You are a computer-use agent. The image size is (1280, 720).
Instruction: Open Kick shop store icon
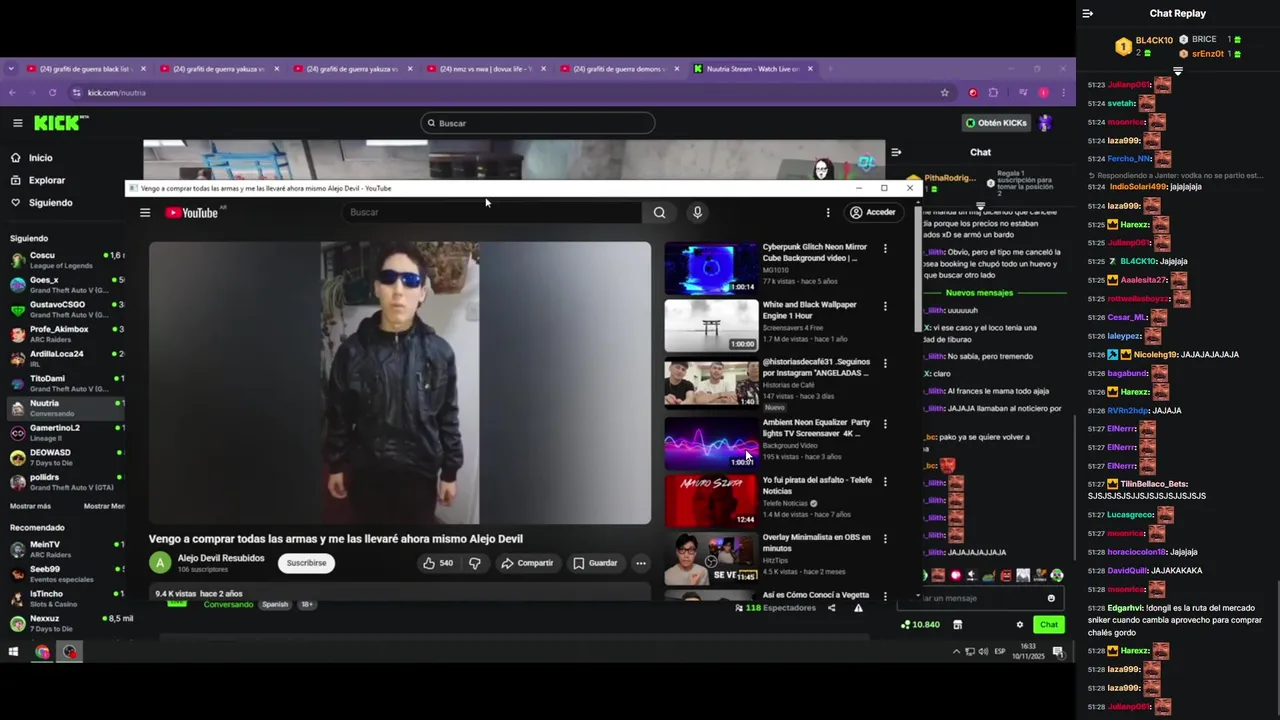[957, 625]
